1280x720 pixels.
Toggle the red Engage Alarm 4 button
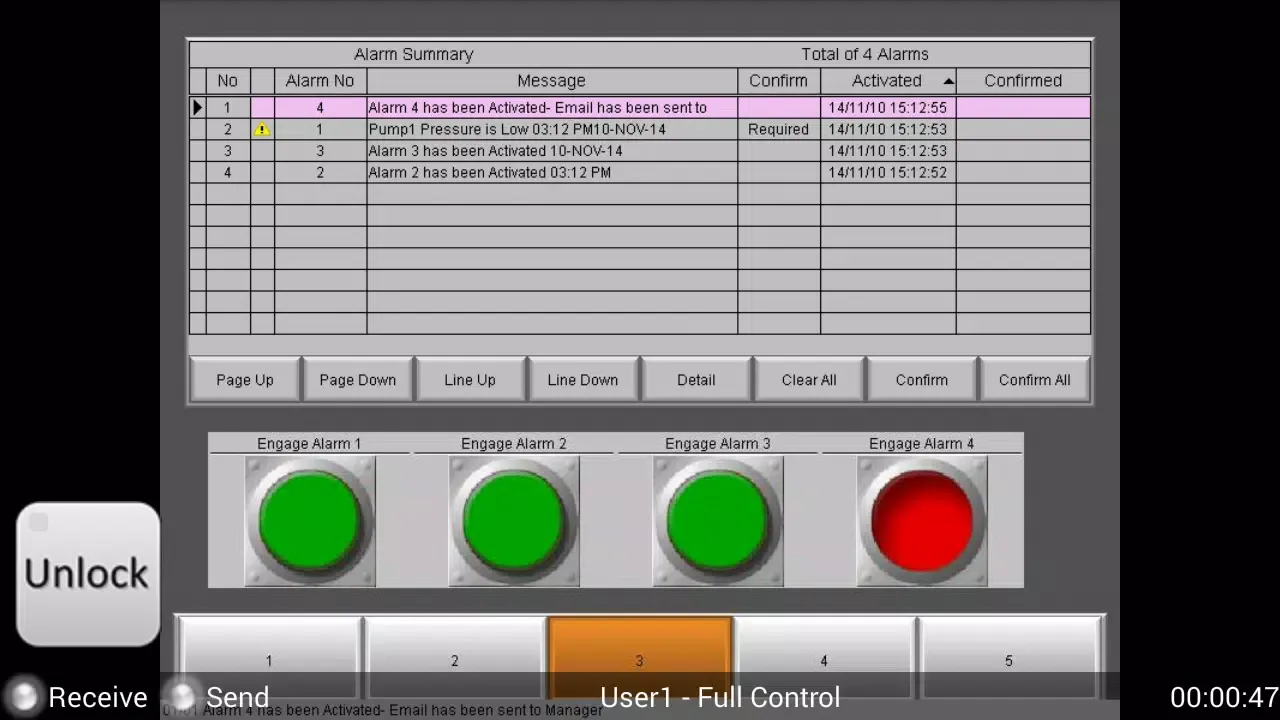[x=922, y=521]
